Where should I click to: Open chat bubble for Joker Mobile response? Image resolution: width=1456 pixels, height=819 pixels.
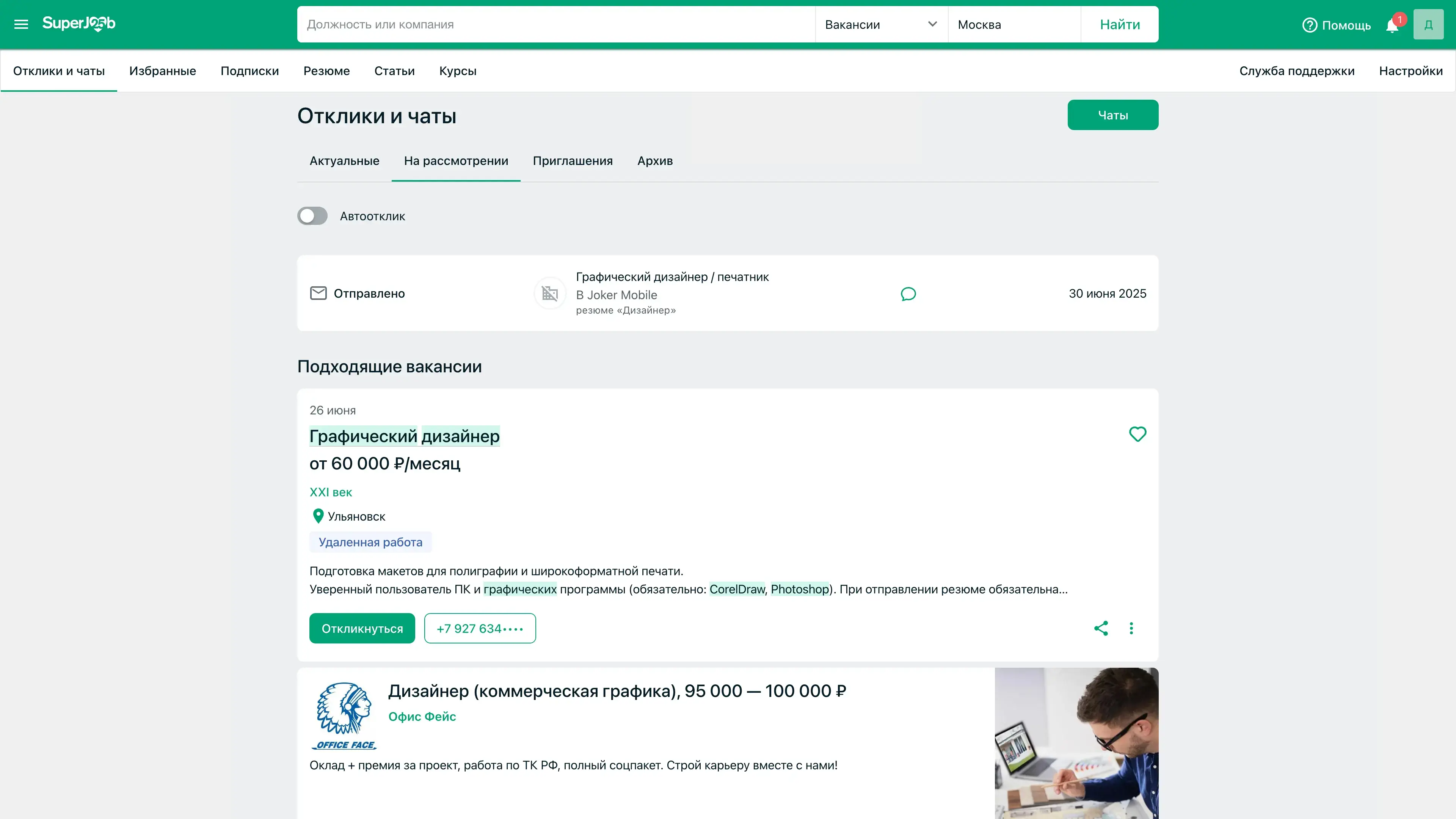point(908,294)
